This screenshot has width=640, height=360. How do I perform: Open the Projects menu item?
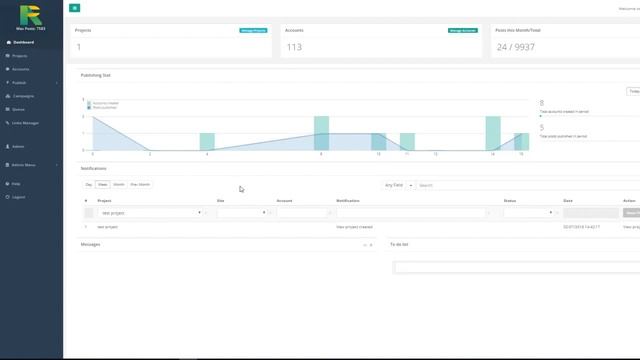point(20,56)
